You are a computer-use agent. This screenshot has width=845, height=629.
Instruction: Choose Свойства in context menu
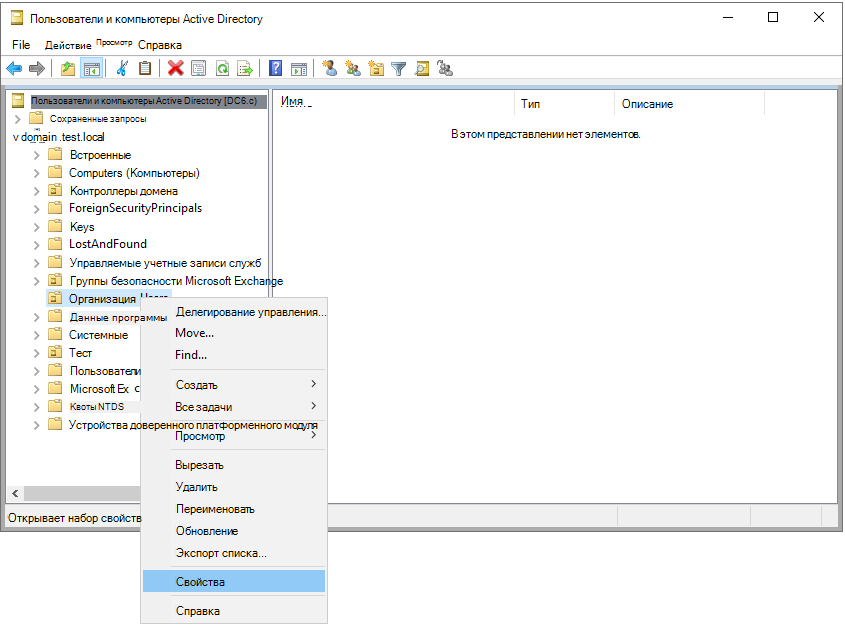234,582
